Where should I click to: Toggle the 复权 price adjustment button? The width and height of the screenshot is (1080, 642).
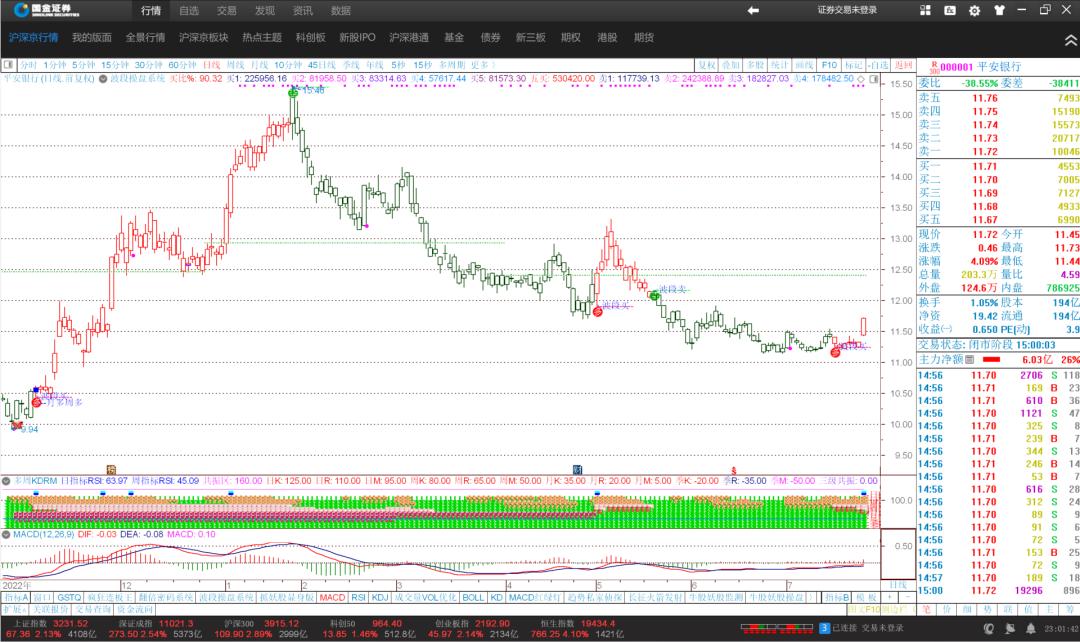[x=708, y=64]
